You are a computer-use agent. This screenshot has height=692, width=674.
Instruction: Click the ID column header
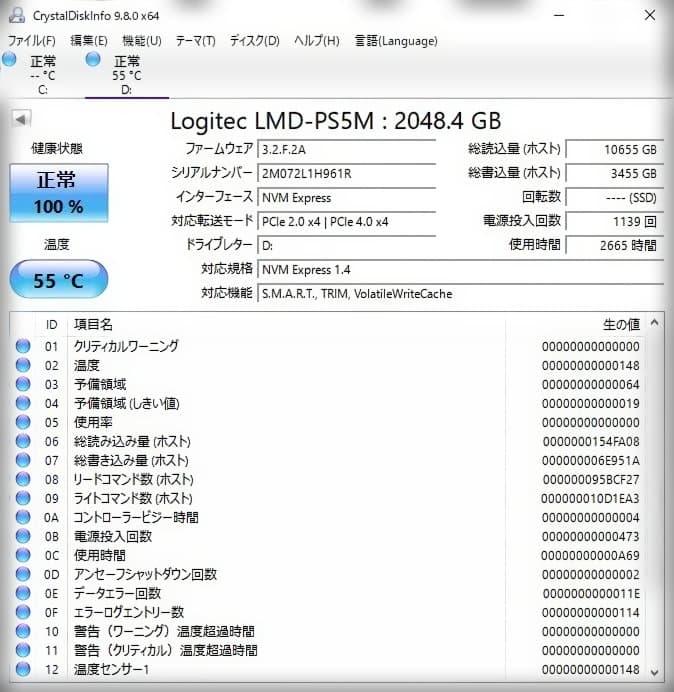click(x=51, y=325)
